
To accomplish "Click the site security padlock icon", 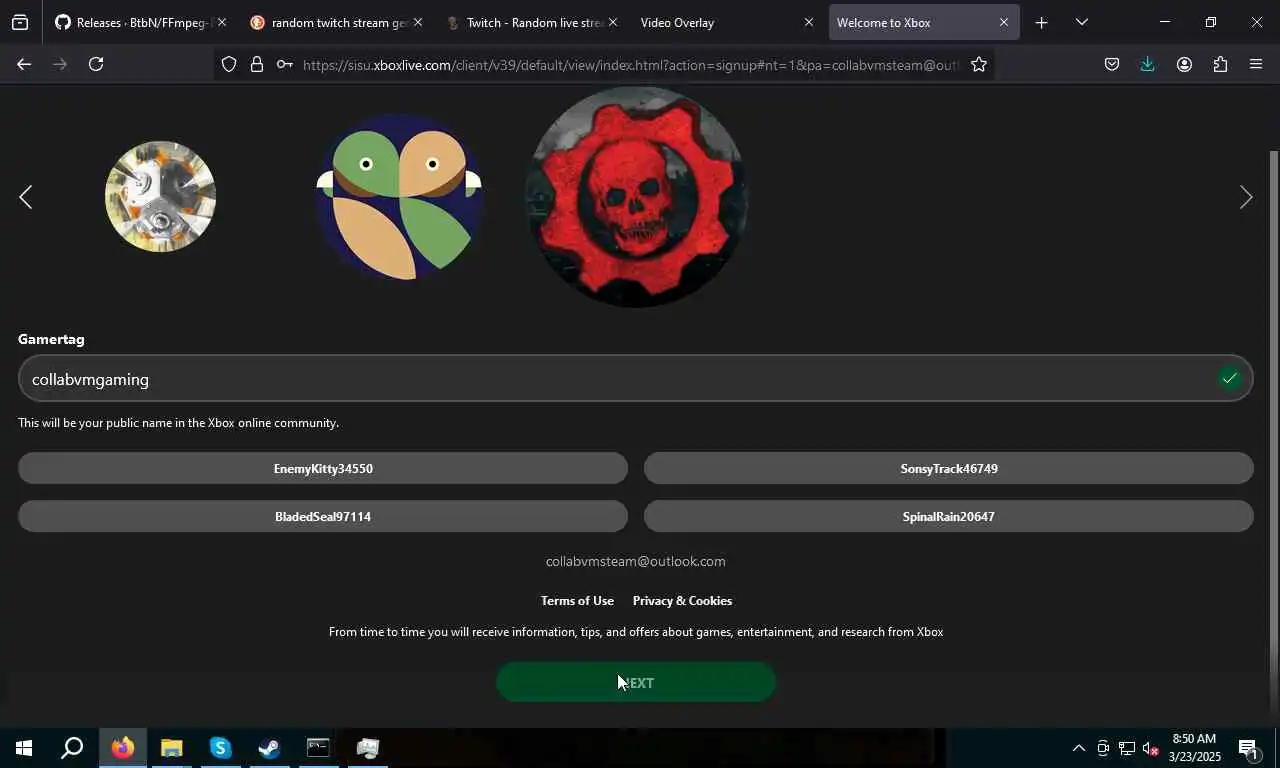I will (257, 64).
